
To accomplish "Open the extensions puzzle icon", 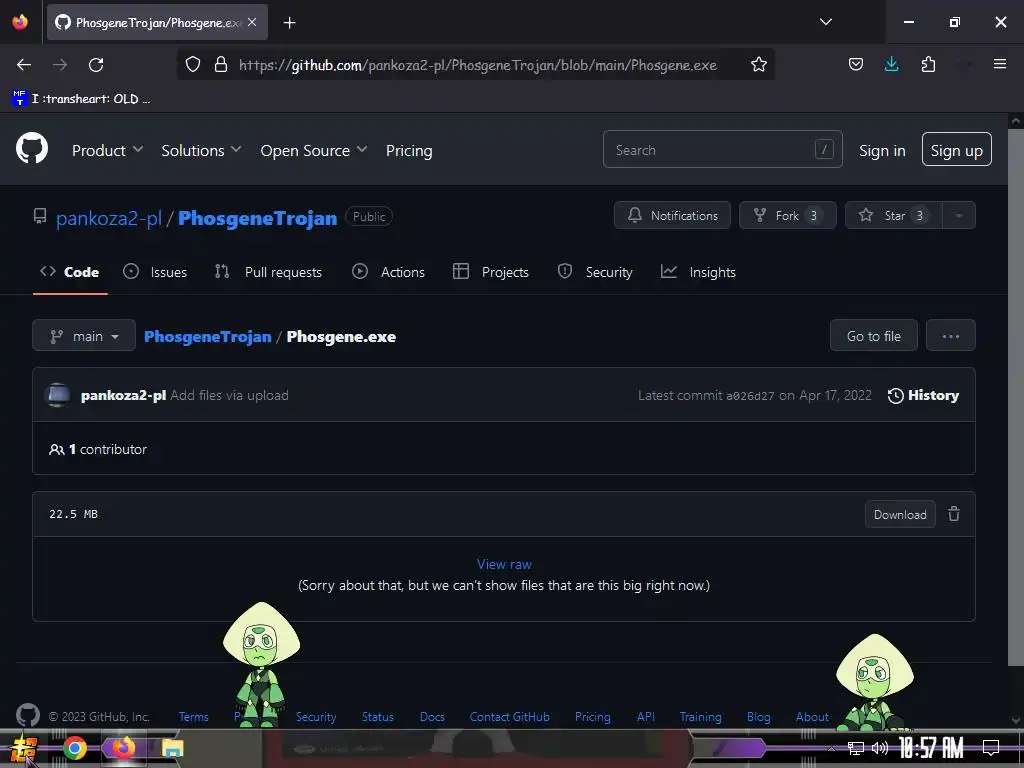I will click(x=928, y=64).
